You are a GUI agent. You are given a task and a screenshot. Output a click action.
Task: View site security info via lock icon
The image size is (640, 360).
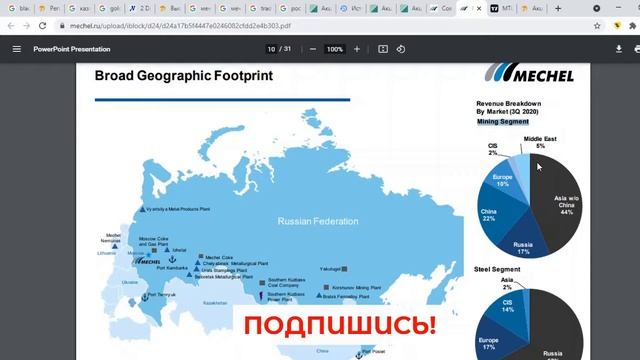tap(62, 26)
